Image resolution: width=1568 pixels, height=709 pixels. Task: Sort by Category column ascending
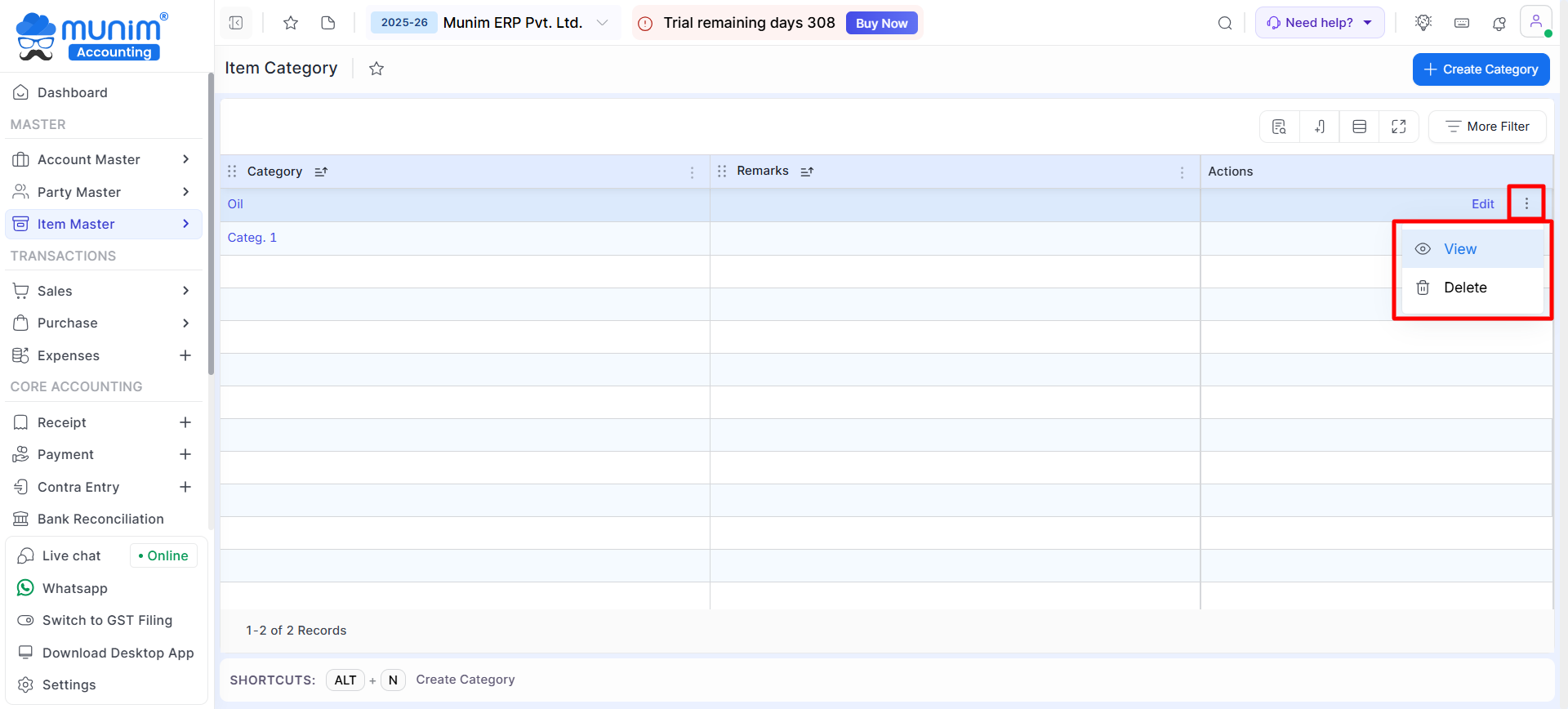click(x=321, y=172)
